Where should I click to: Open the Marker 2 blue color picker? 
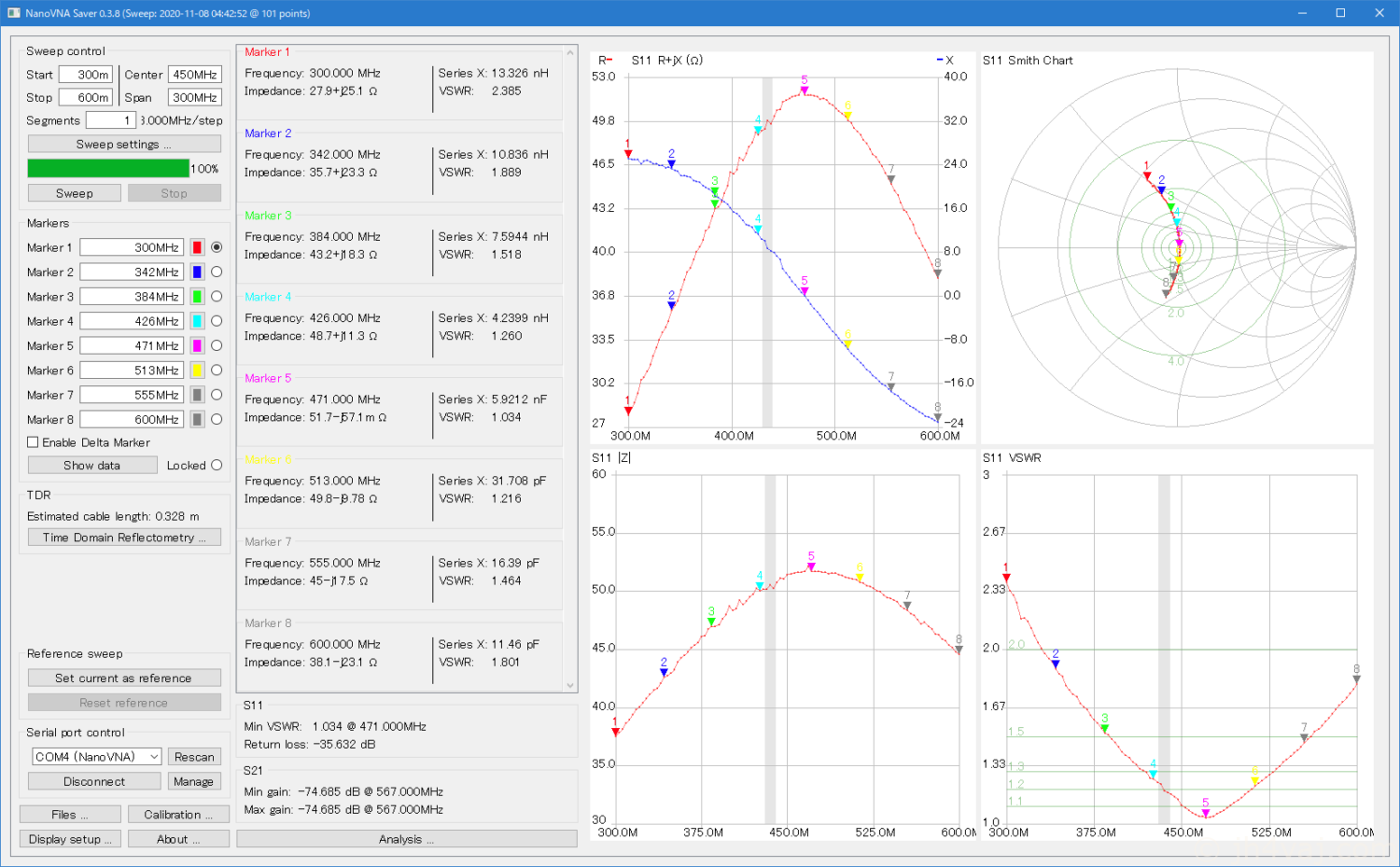coord(197,272)
